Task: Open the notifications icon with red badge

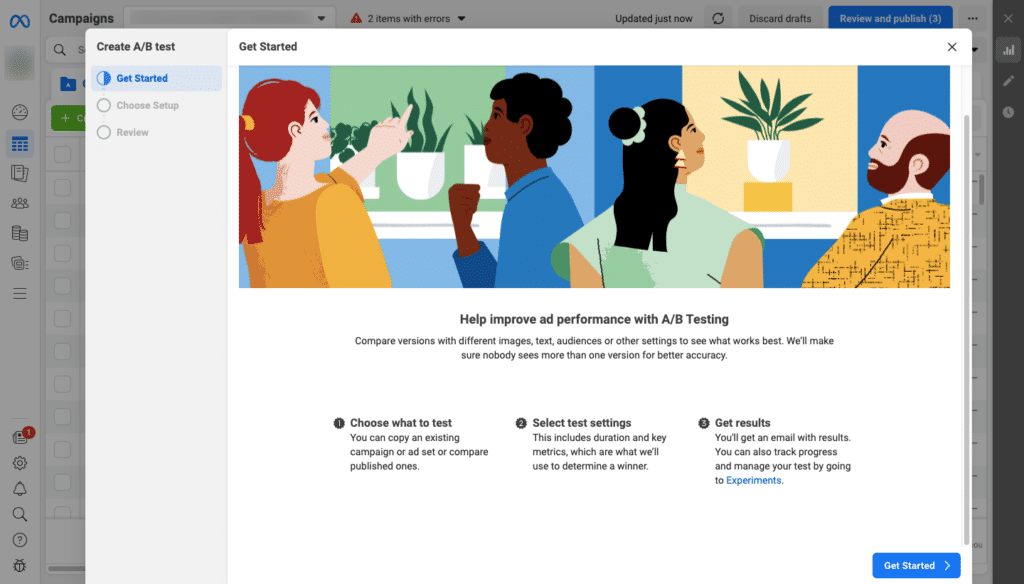Action: 20,437
